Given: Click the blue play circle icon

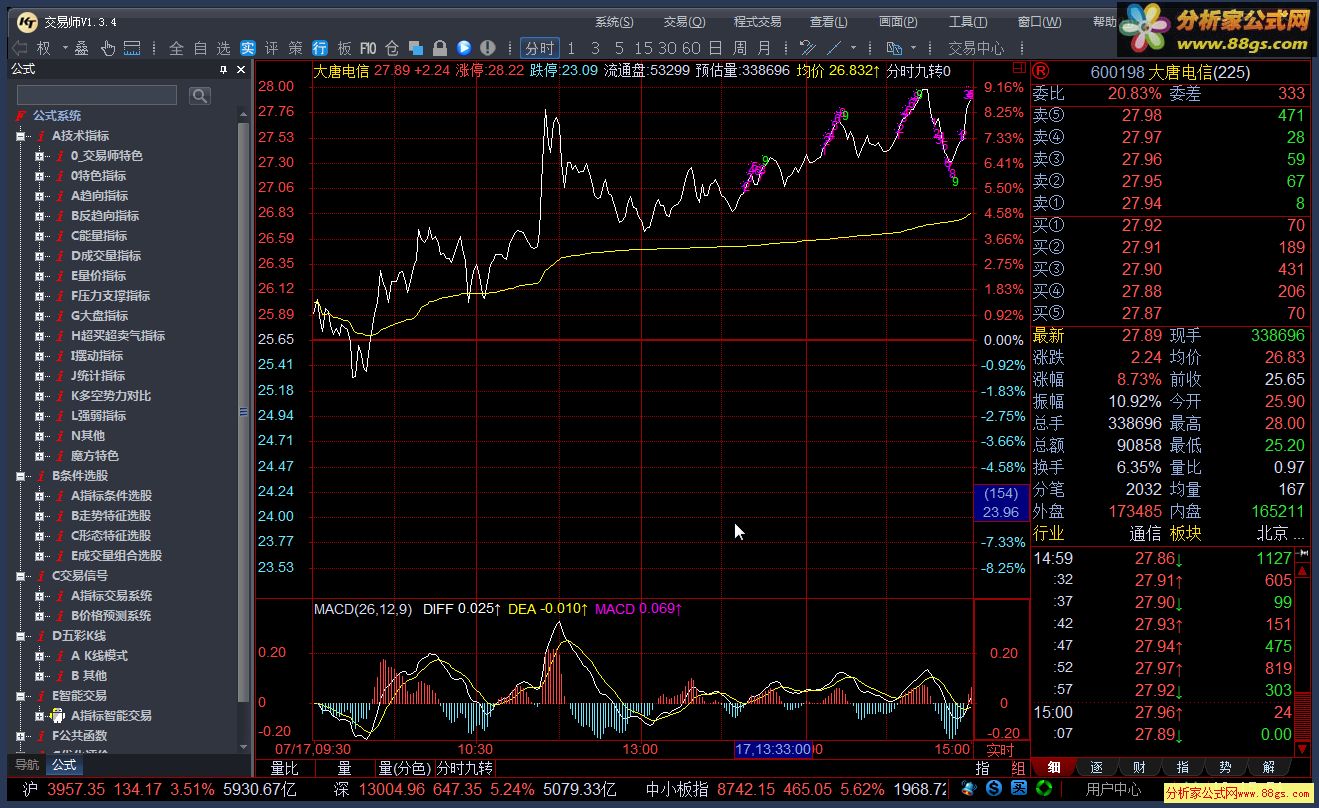Looking at the screenshot, I should 464,48.
